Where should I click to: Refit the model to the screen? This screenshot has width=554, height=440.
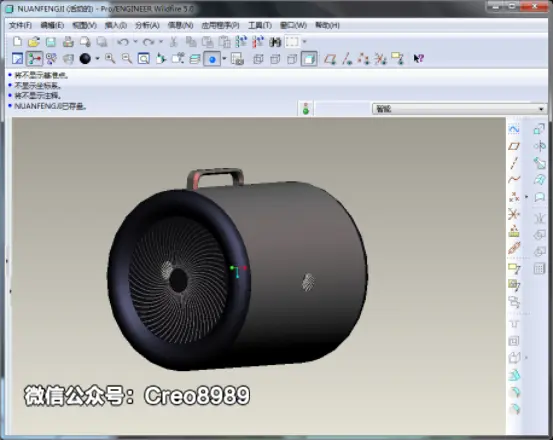pyautogui.click(x=143, y=59)
